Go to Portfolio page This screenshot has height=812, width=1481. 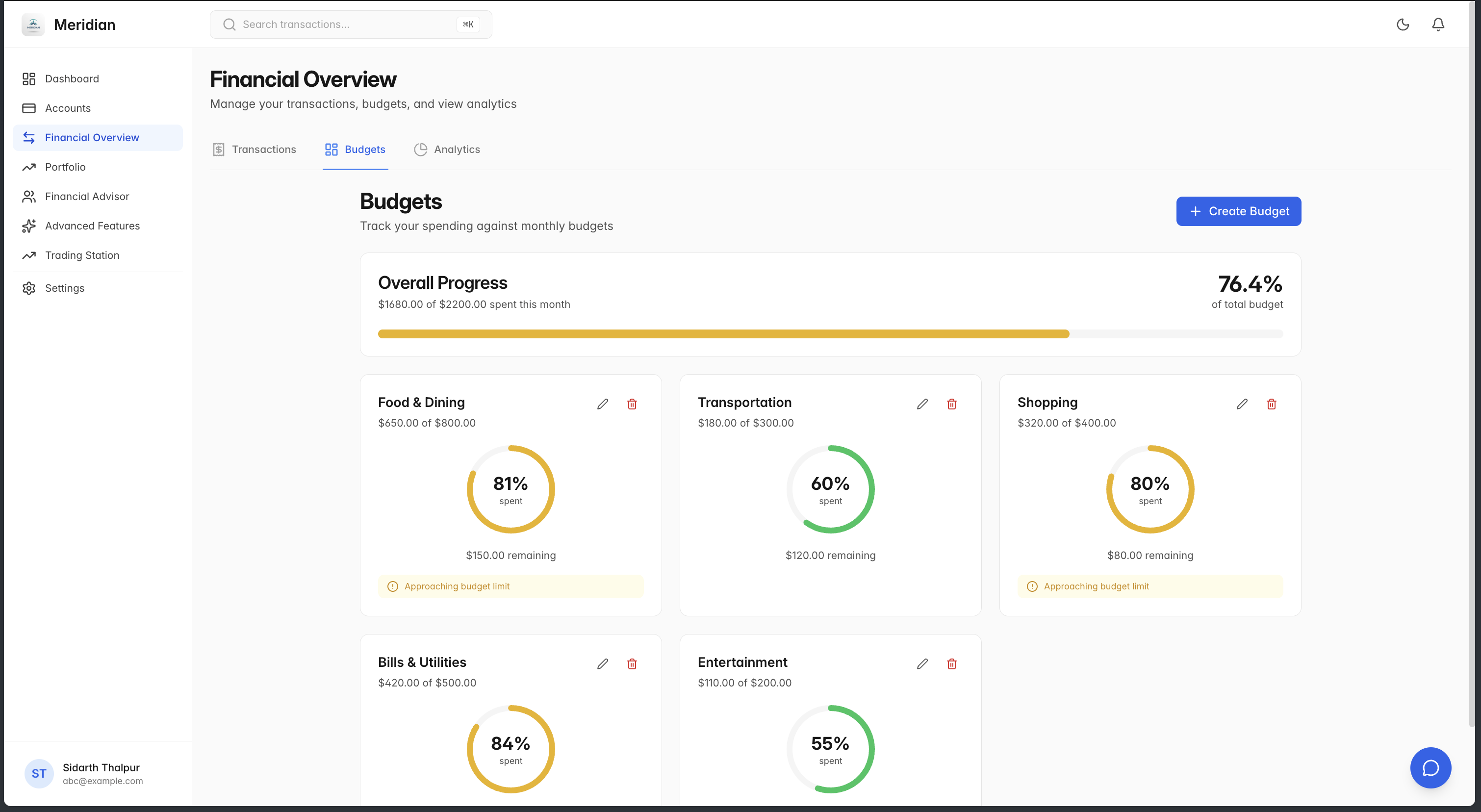65,167
